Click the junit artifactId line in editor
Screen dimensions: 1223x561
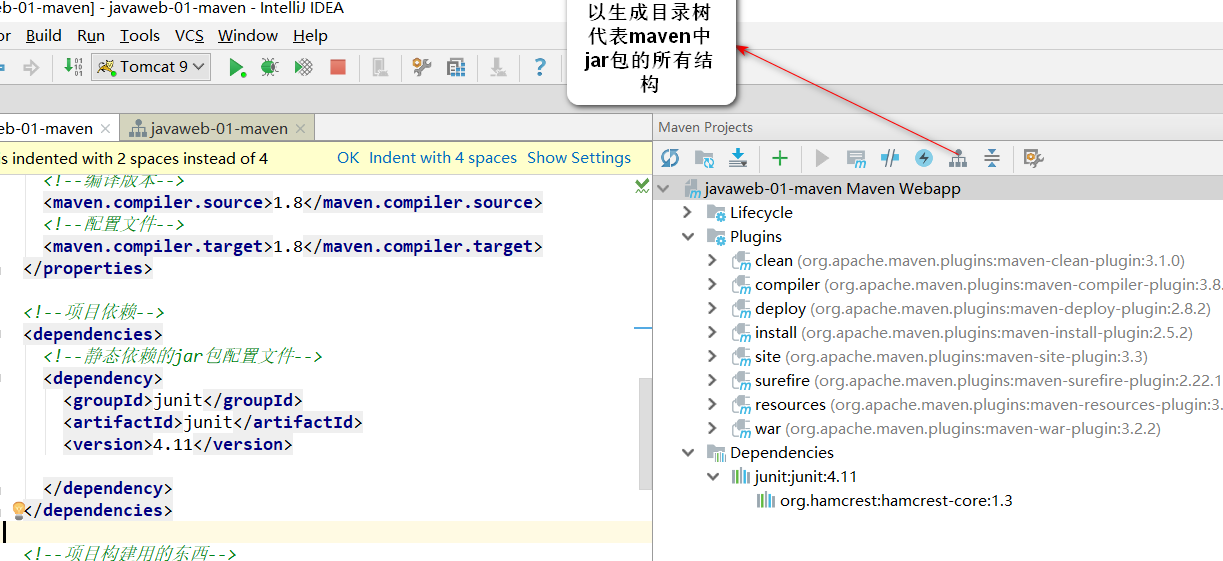click(x=212, y=422)
